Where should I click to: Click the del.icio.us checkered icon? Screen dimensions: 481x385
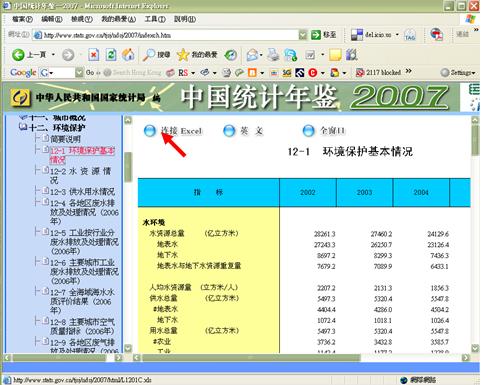click(357, 35)
